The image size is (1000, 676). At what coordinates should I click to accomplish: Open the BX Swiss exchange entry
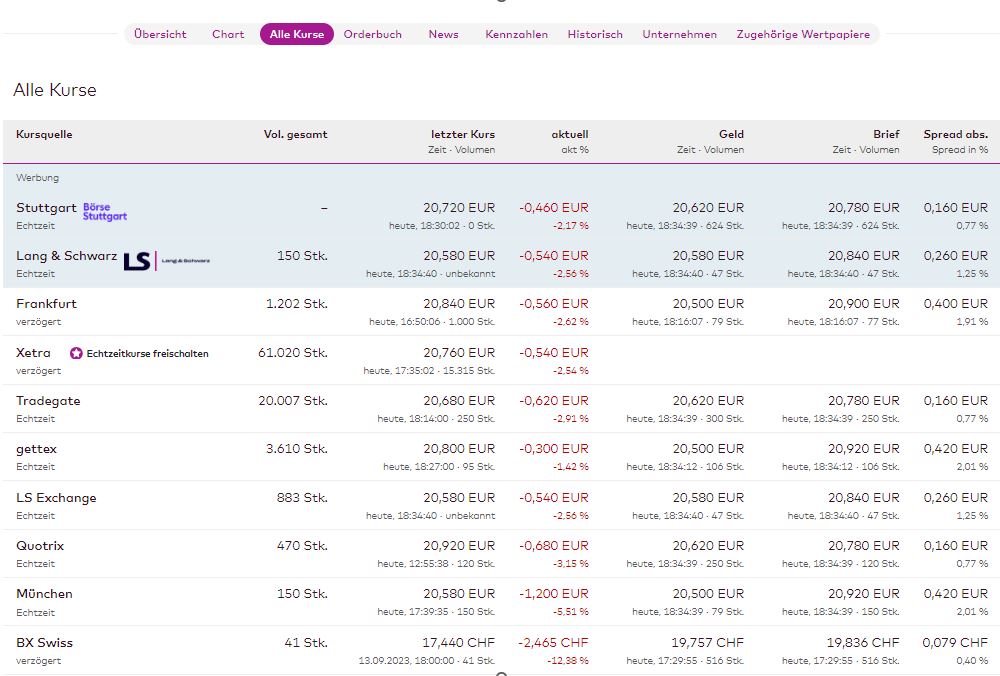[44, 642]
